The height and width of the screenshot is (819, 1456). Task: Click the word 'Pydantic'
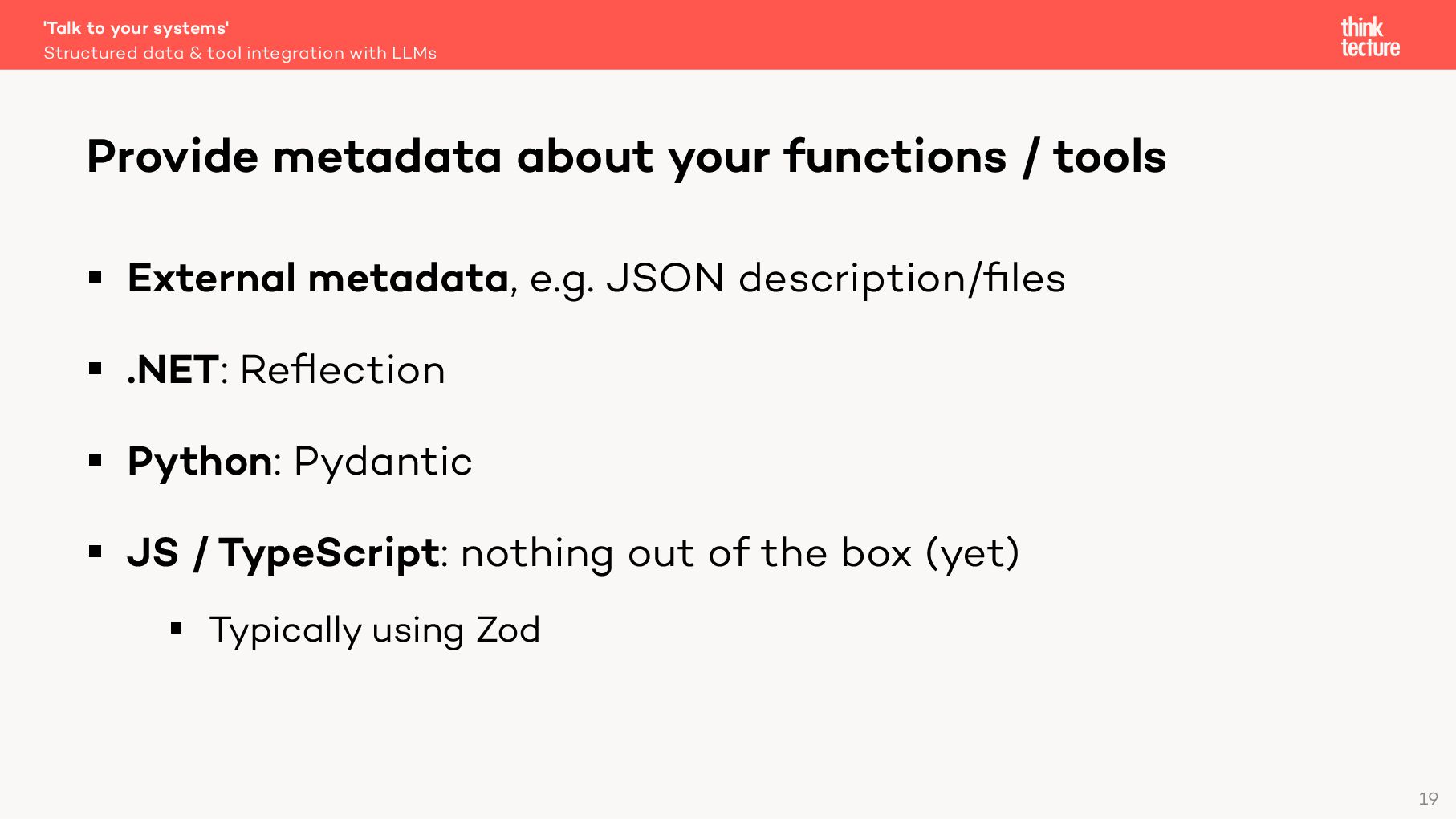pyautogui.click(x=383, y=462)
